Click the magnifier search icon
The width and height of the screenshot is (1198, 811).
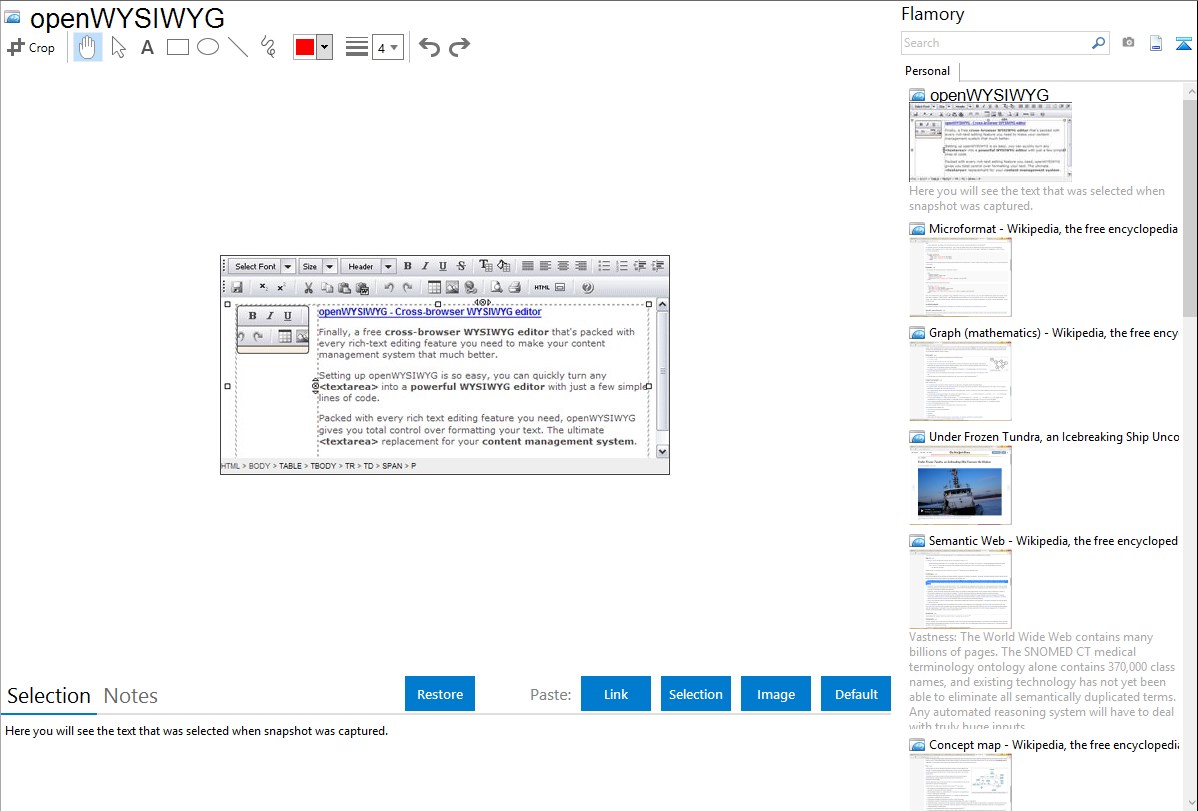point(1099,43)
